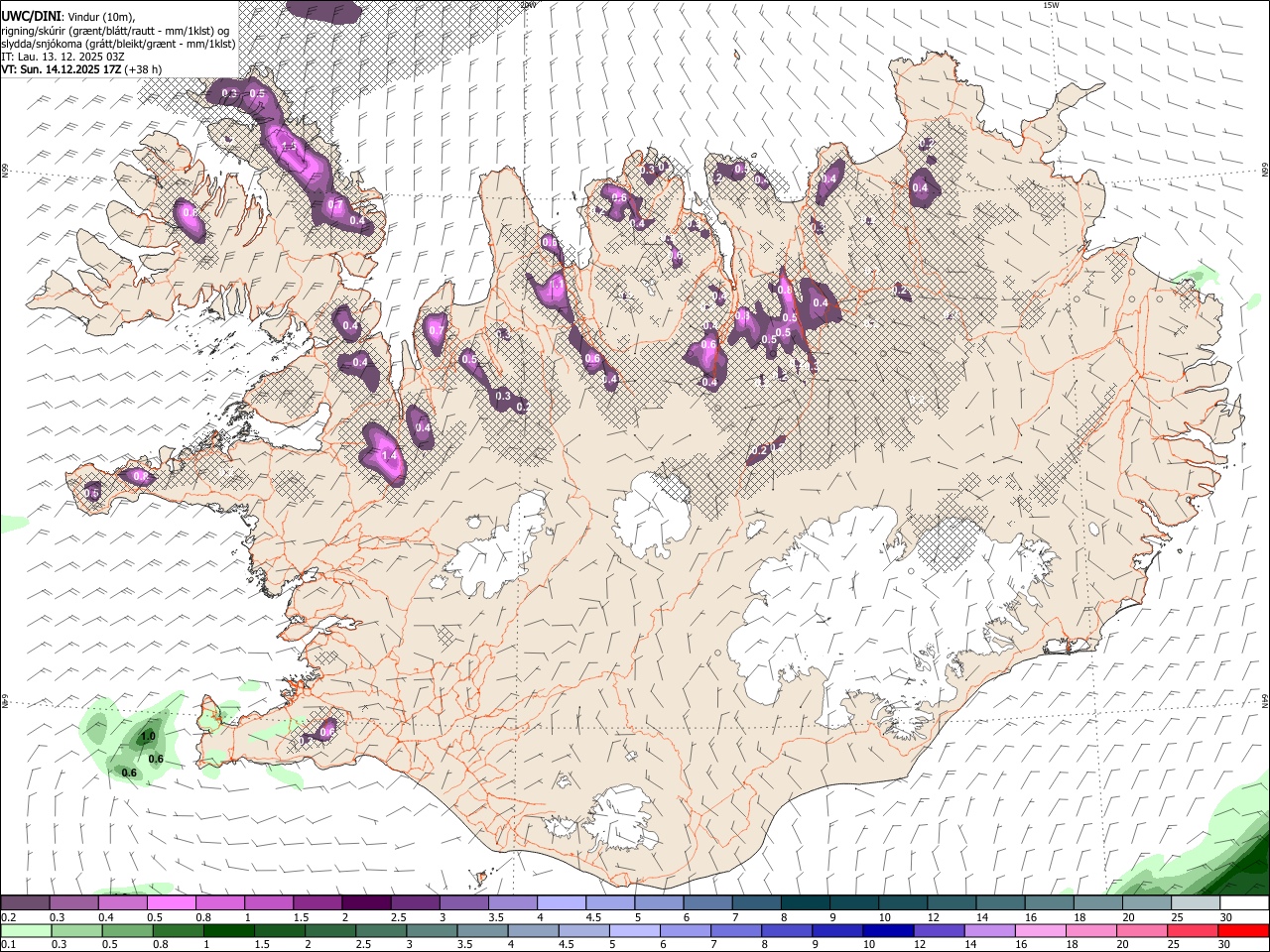
Task: Select the 'IT: Lau. 13. 12. 2025 03Z' line
Action: [63, 57]
